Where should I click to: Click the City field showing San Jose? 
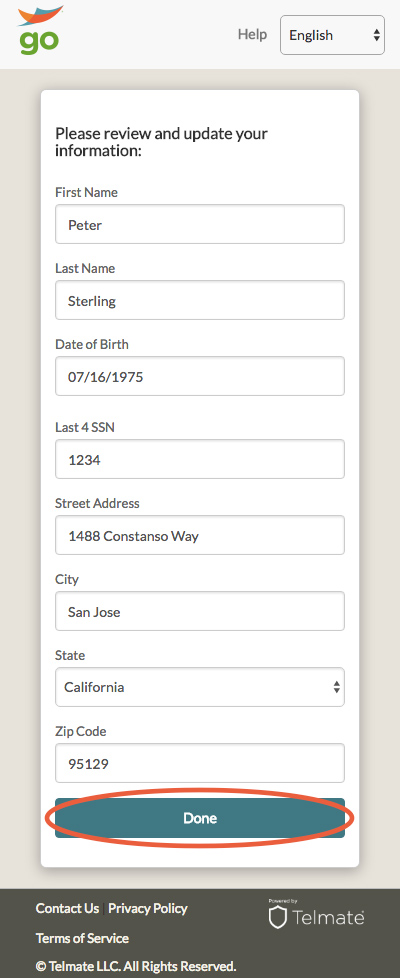click(x=200, y=611)
